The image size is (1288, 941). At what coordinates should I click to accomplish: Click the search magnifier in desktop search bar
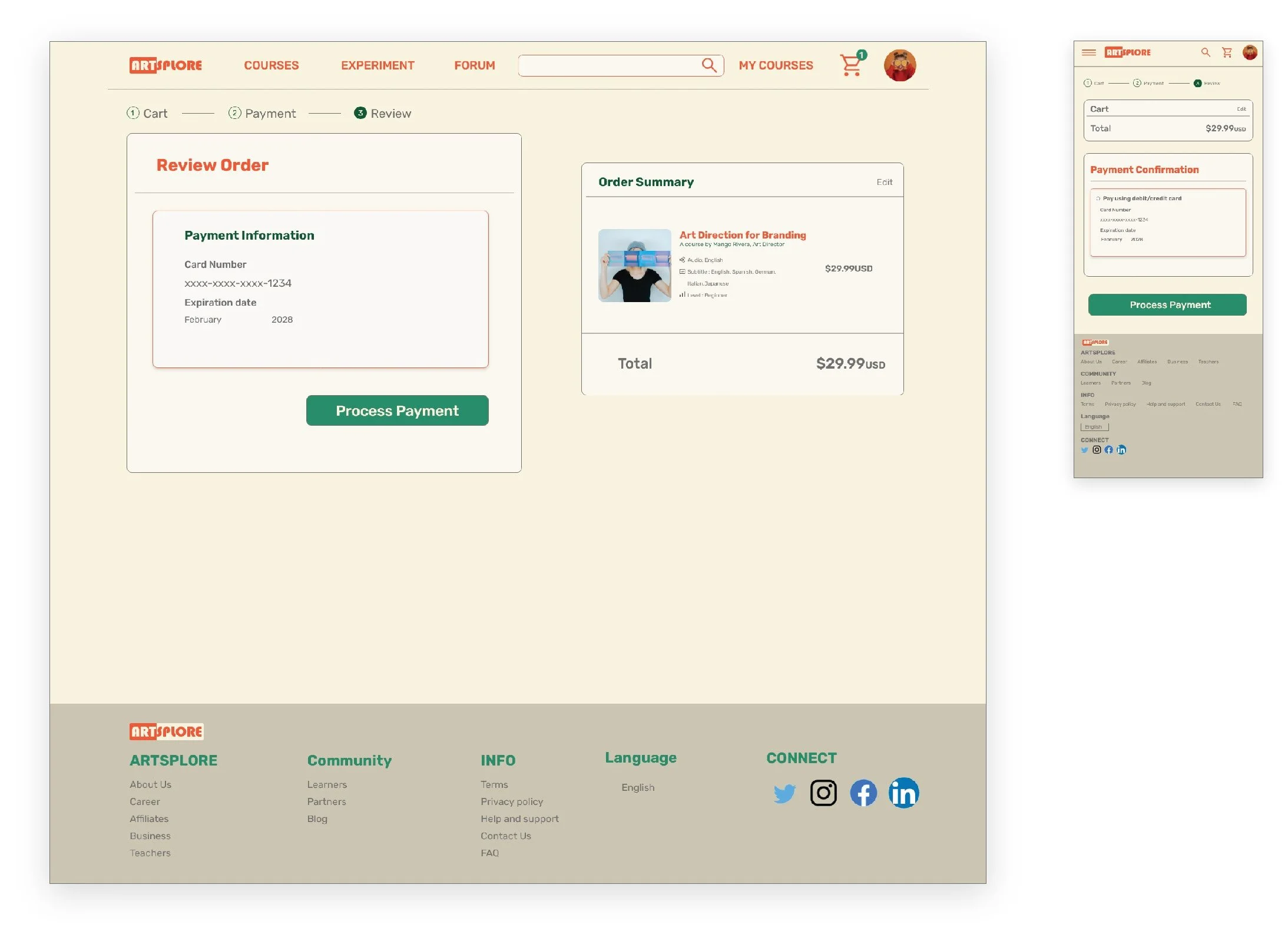point(708,65)
